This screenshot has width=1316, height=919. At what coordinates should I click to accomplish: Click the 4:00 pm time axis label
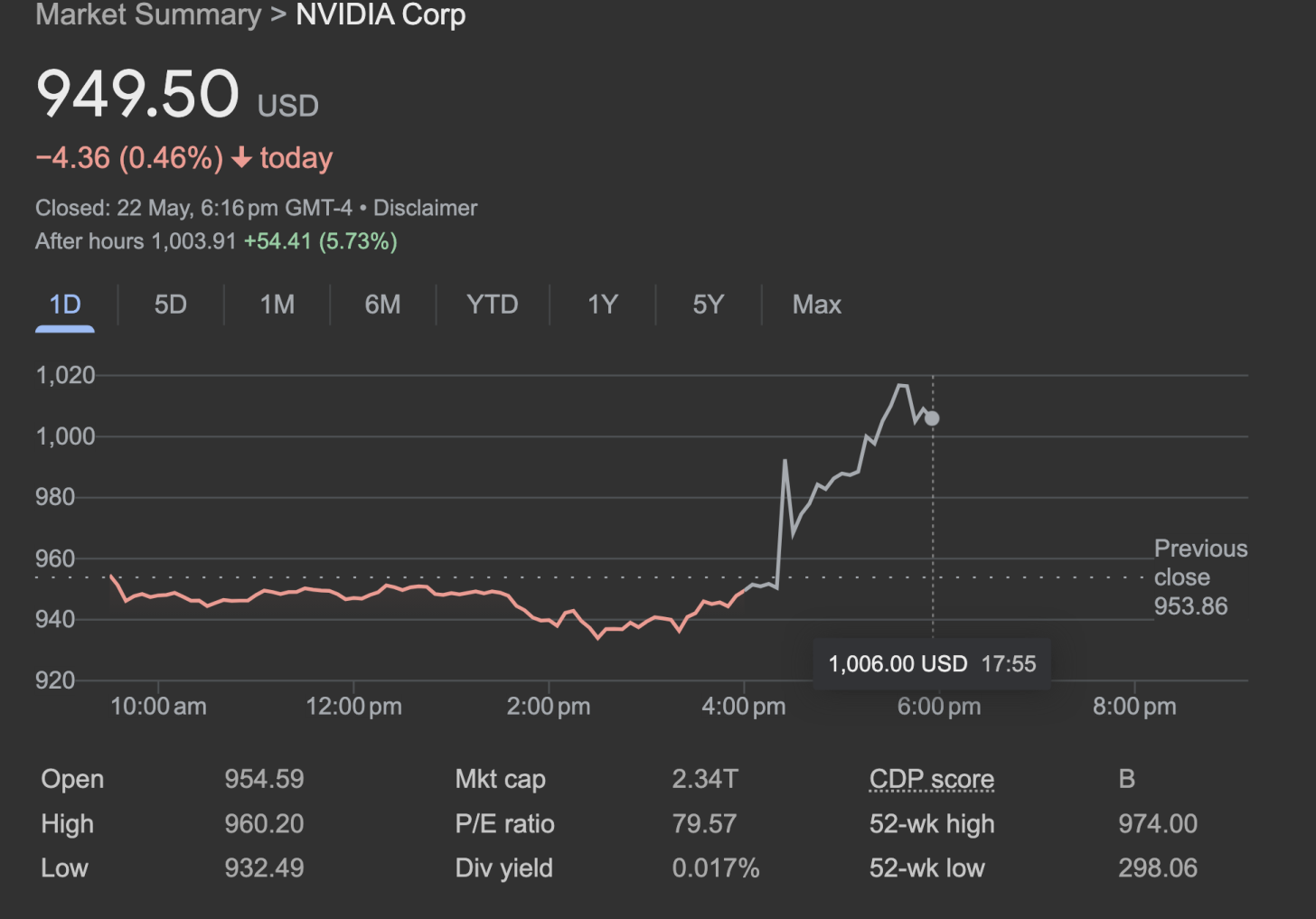tap(744, 707)
